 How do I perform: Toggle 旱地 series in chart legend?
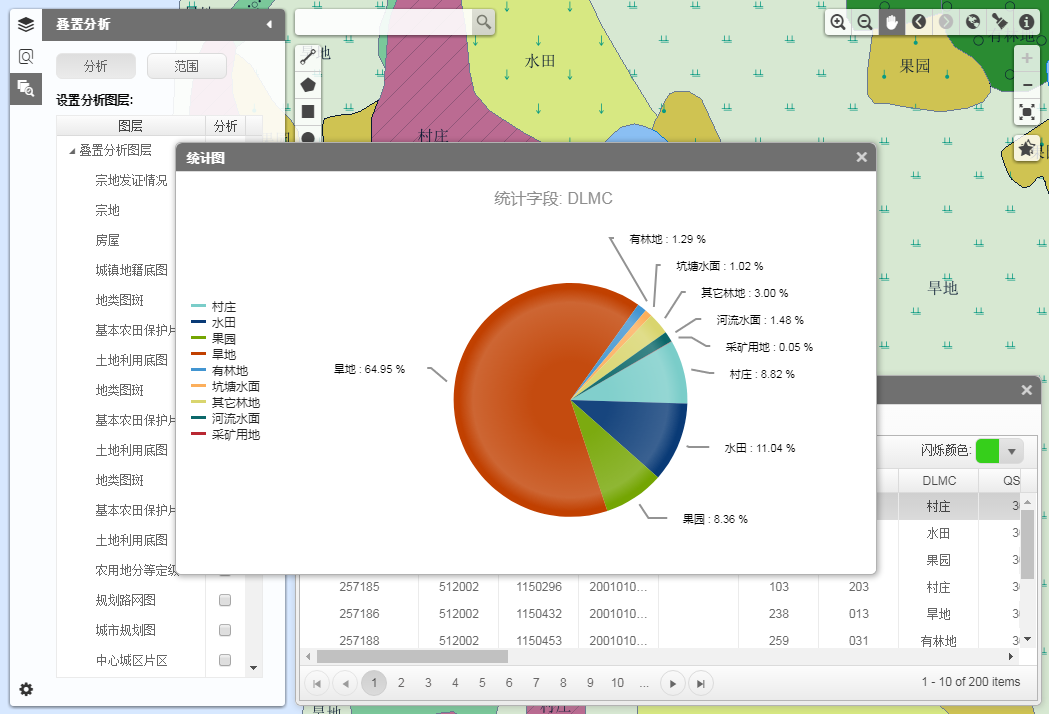coord(214,355)
